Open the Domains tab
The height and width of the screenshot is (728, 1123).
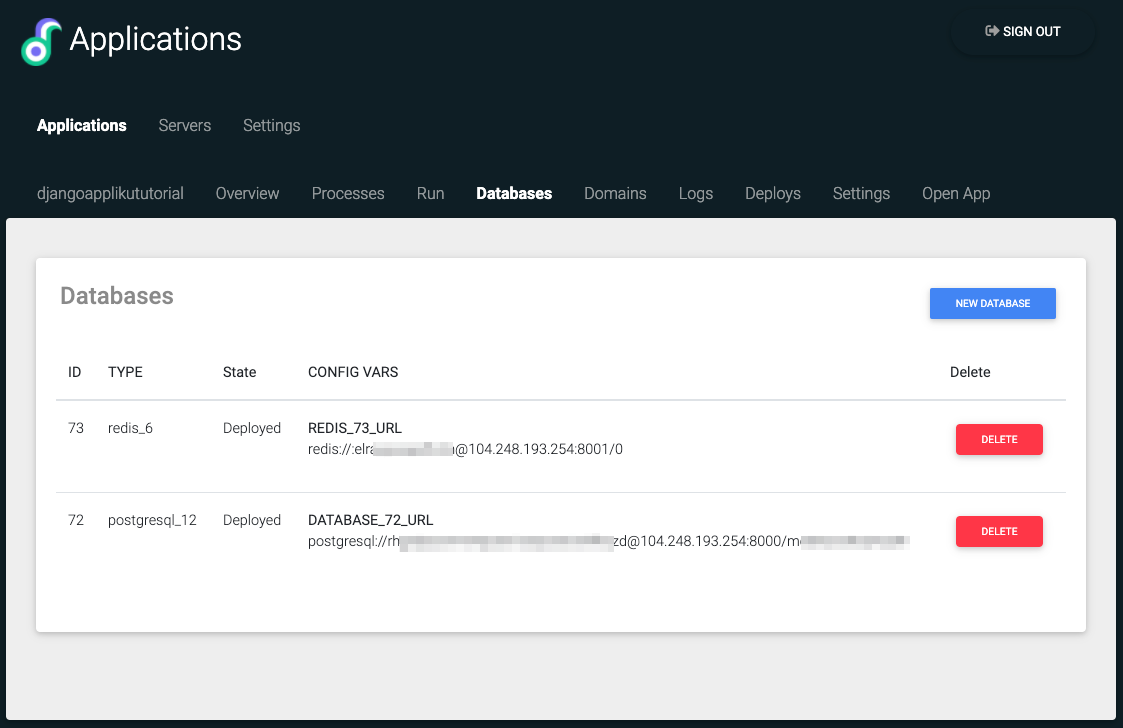click(x=615, y=194)
